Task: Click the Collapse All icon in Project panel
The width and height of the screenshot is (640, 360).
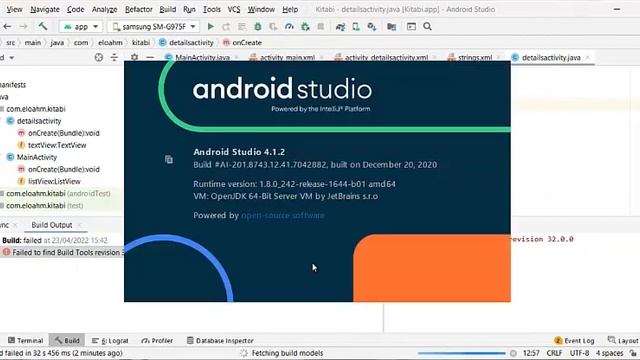Action: (114, 58)
